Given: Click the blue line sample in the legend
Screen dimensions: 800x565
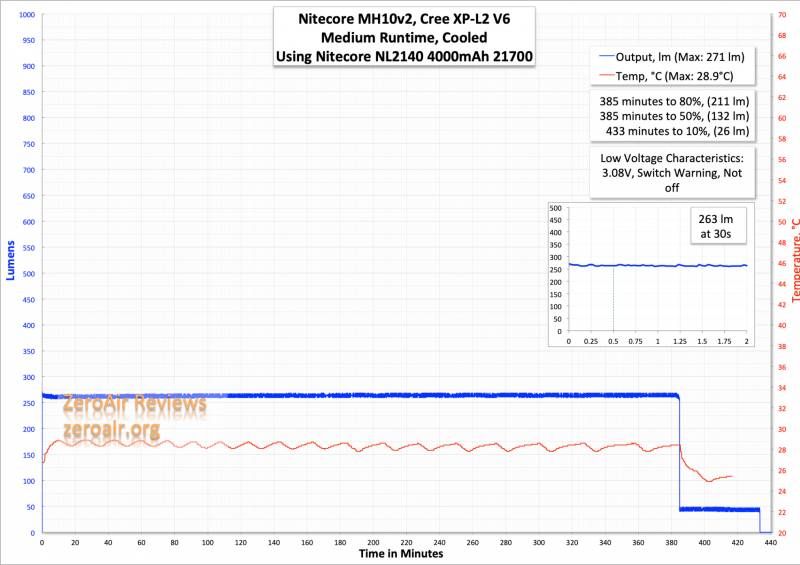Looking at the screenshot, I should pos(607,56).
